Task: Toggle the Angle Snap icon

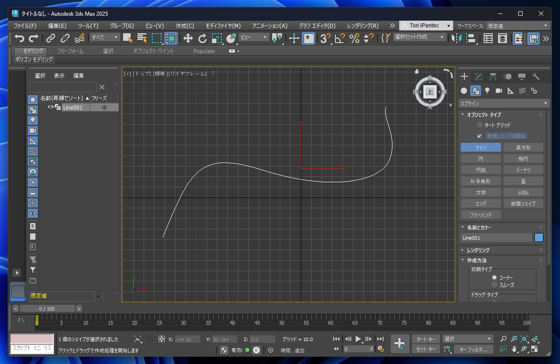Action: click(x=340, y=38)
